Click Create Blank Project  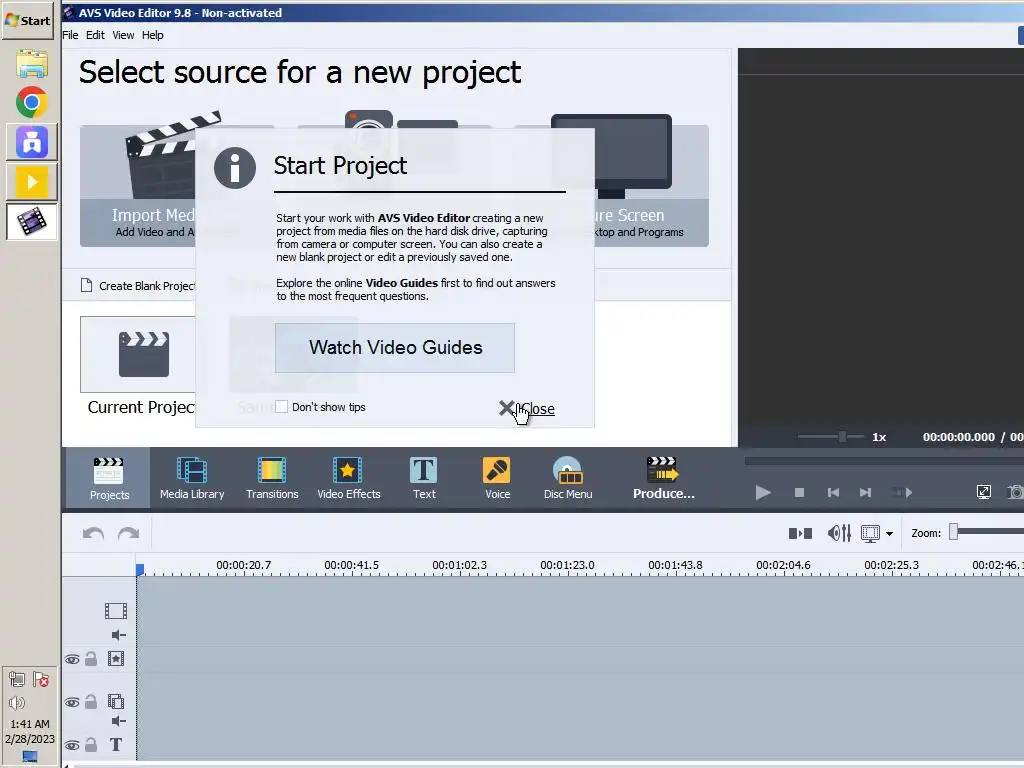pos(138,285)
